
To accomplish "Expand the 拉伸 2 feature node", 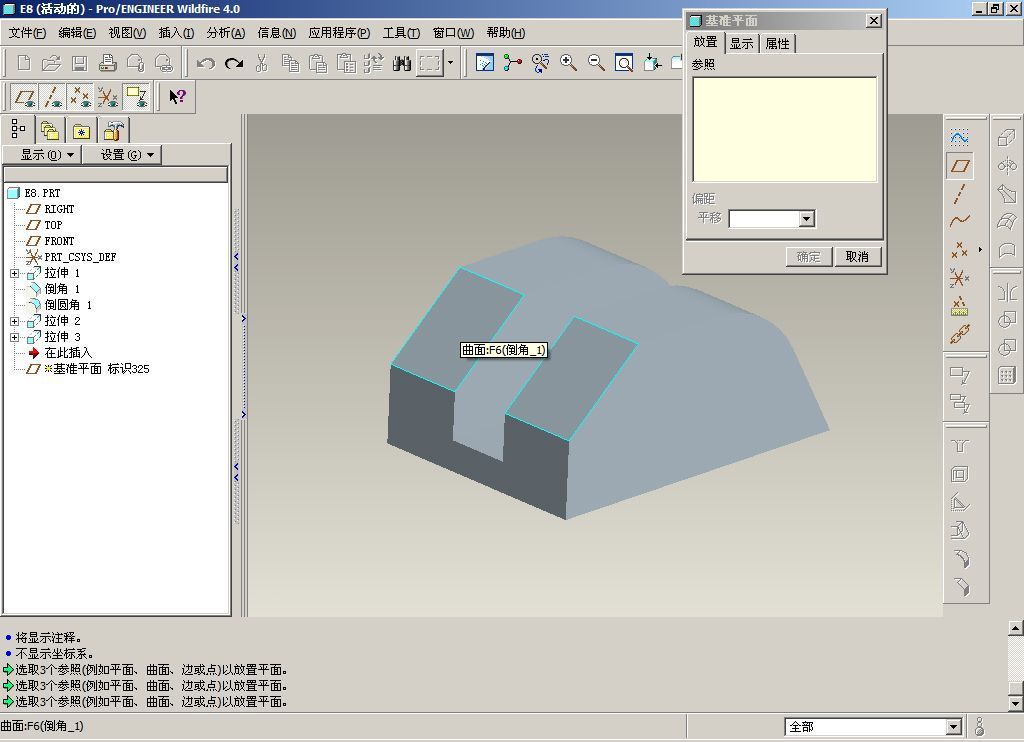I will coord(14,321).
